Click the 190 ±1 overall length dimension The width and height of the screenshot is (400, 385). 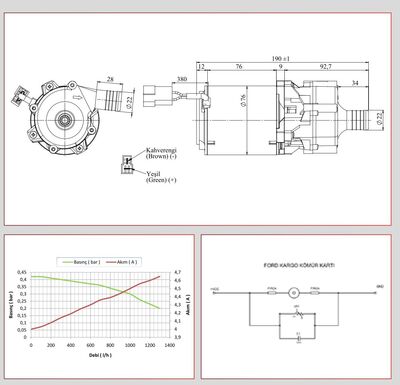[x=281, y=58]
